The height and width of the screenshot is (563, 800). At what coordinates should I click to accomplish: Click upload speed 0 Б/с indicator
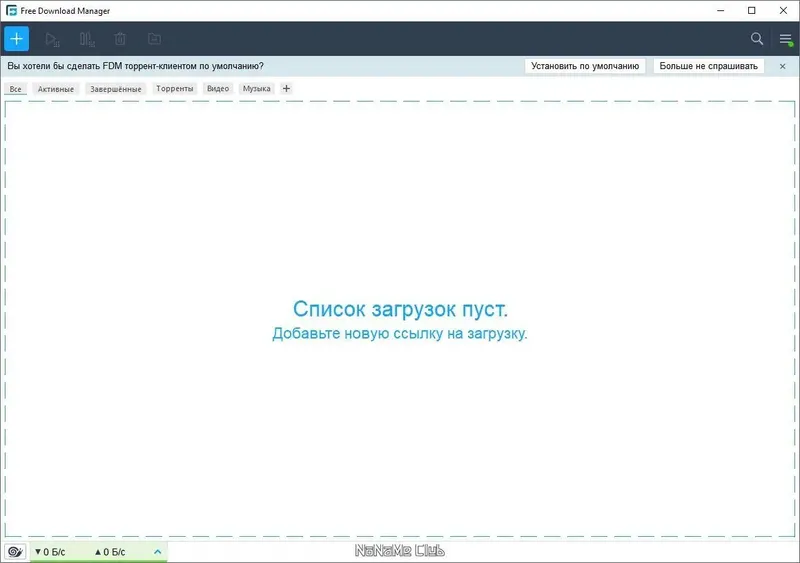click(x=110, y=552)
